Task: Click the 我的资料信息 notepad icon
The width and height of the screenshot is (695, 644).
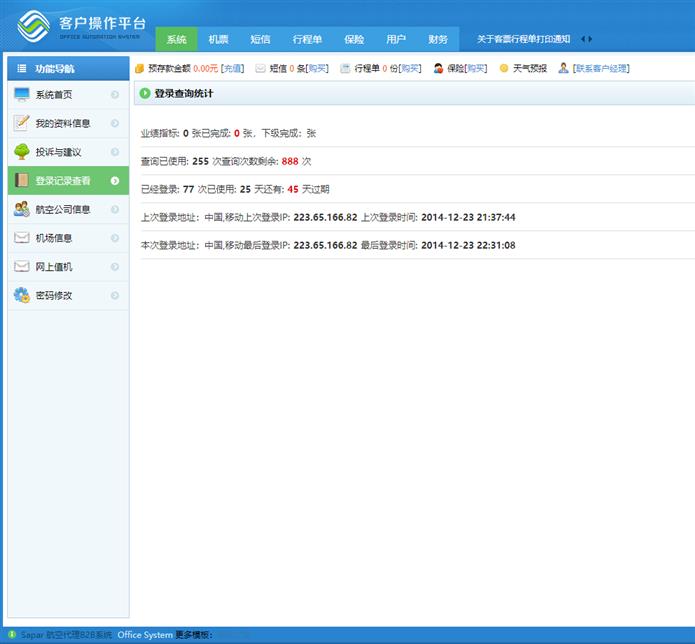Action: [21, 123]
